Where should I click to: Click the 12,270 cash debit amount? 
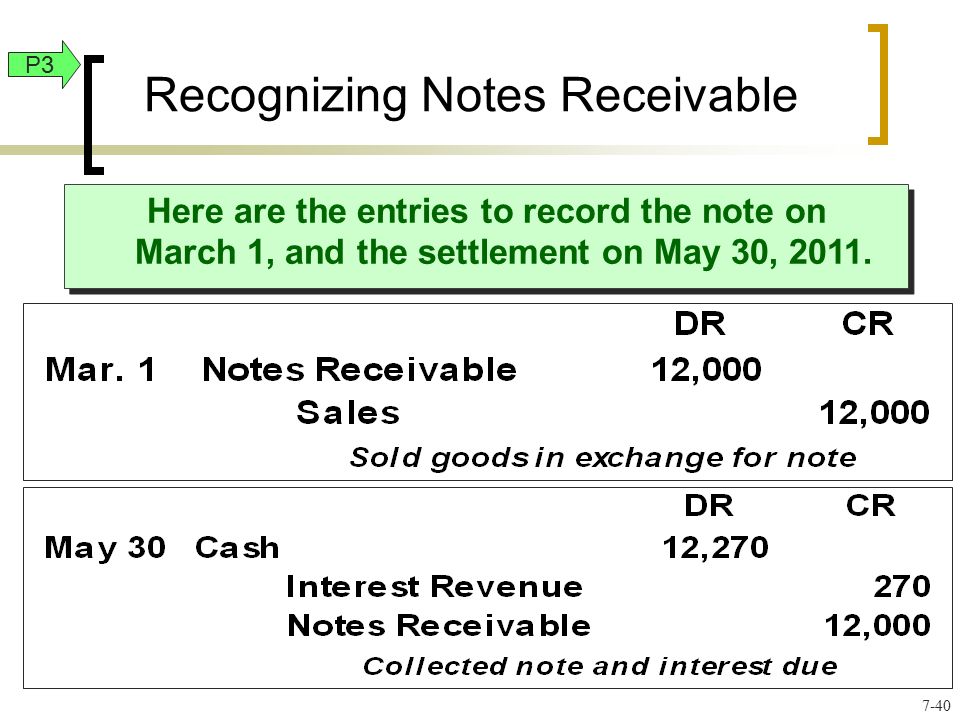[x=715, y=547]
